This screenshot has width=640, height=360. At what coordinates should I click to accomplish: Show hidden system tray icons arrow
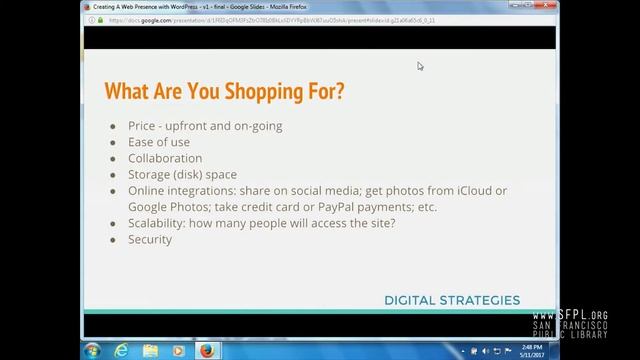pos(463,351)
